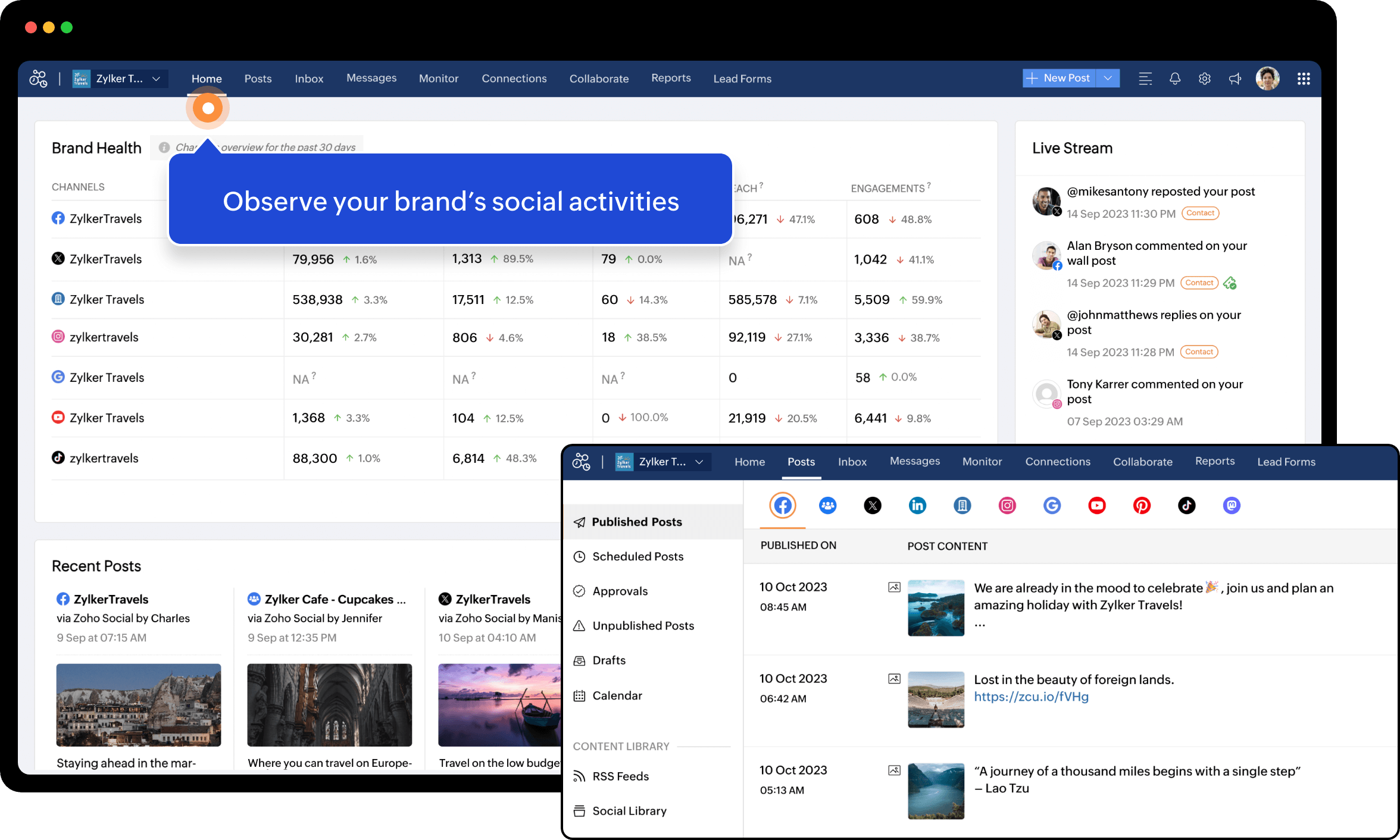Image resolution: width=1400 pixels, height=840 pixels.
Task: Open the Zylker T... brand dropdown on the Posts bar
Action: (x=663, y=462)
